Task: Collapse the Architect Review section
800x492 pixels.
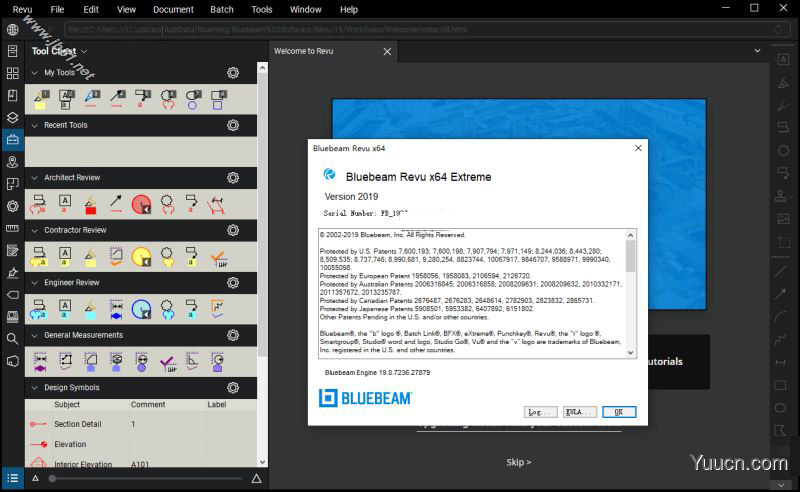Action: coord(35,178)
